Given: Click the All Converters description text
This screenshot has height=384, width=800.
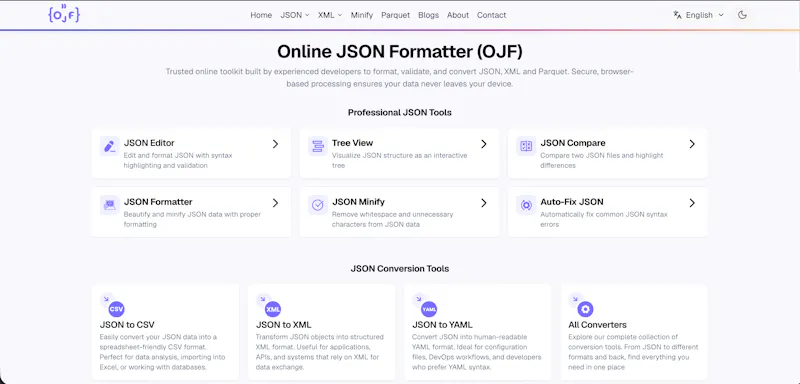Looking at the screenshot, I should 633,352.
